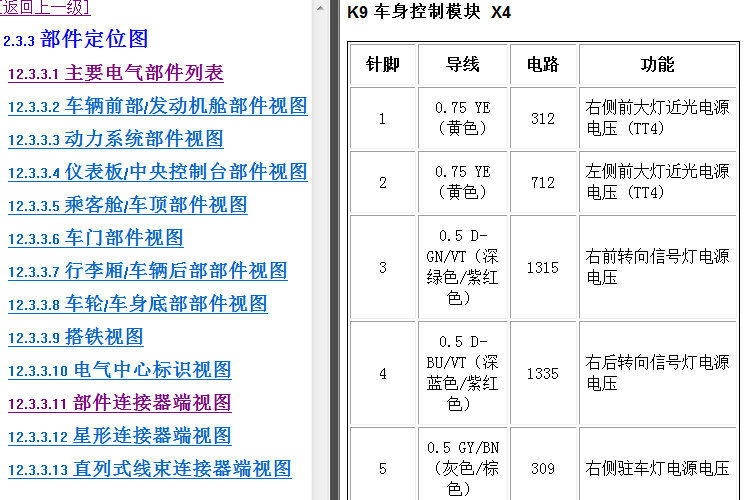This screenshot has width=752, height=500.
Task: Open 12.3.3.6 车门部件视图 link
Action: click(95, 239)
